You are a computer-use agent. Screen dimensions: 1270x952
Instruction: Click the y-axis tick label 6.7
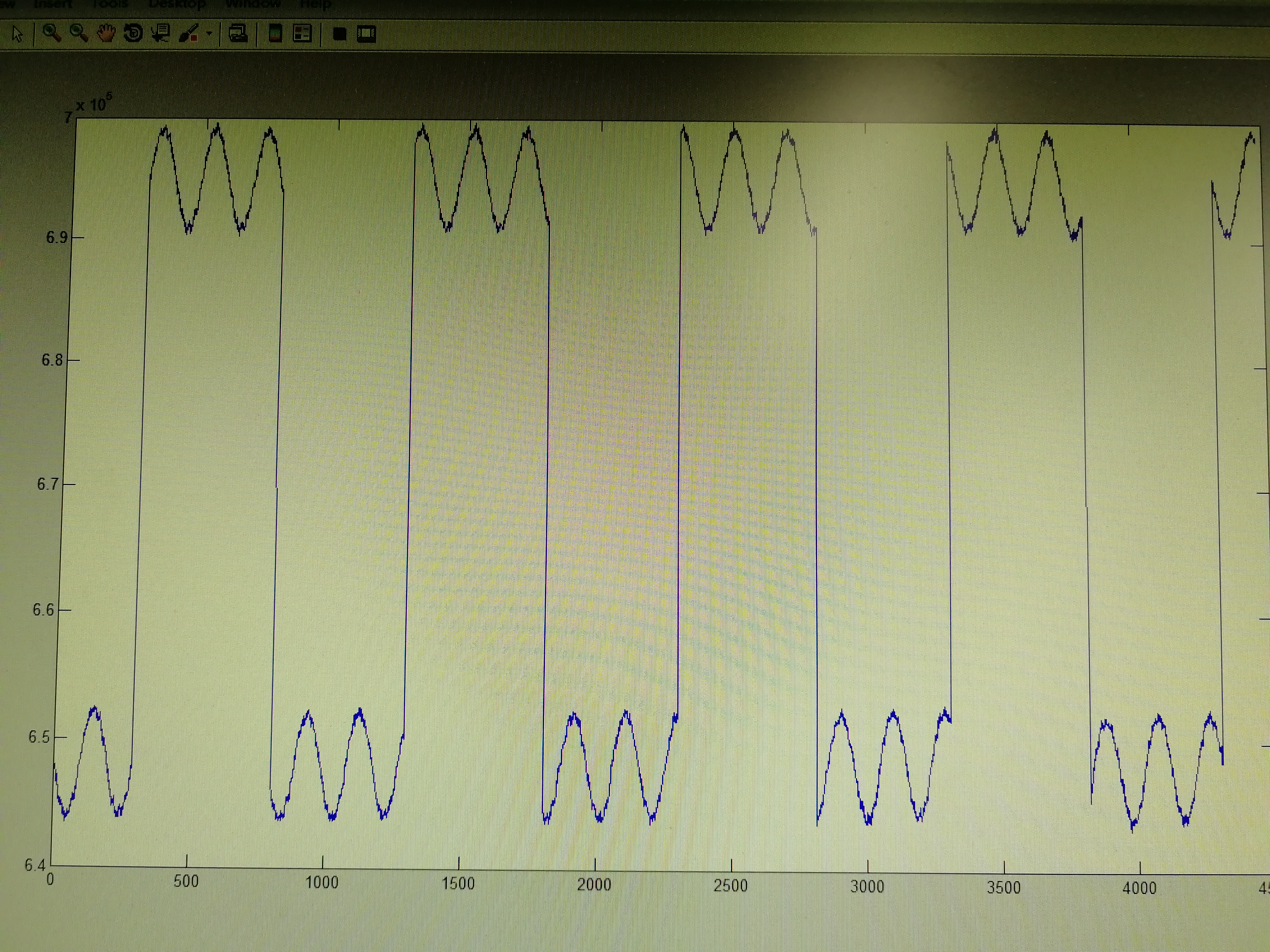coord(48,484)
